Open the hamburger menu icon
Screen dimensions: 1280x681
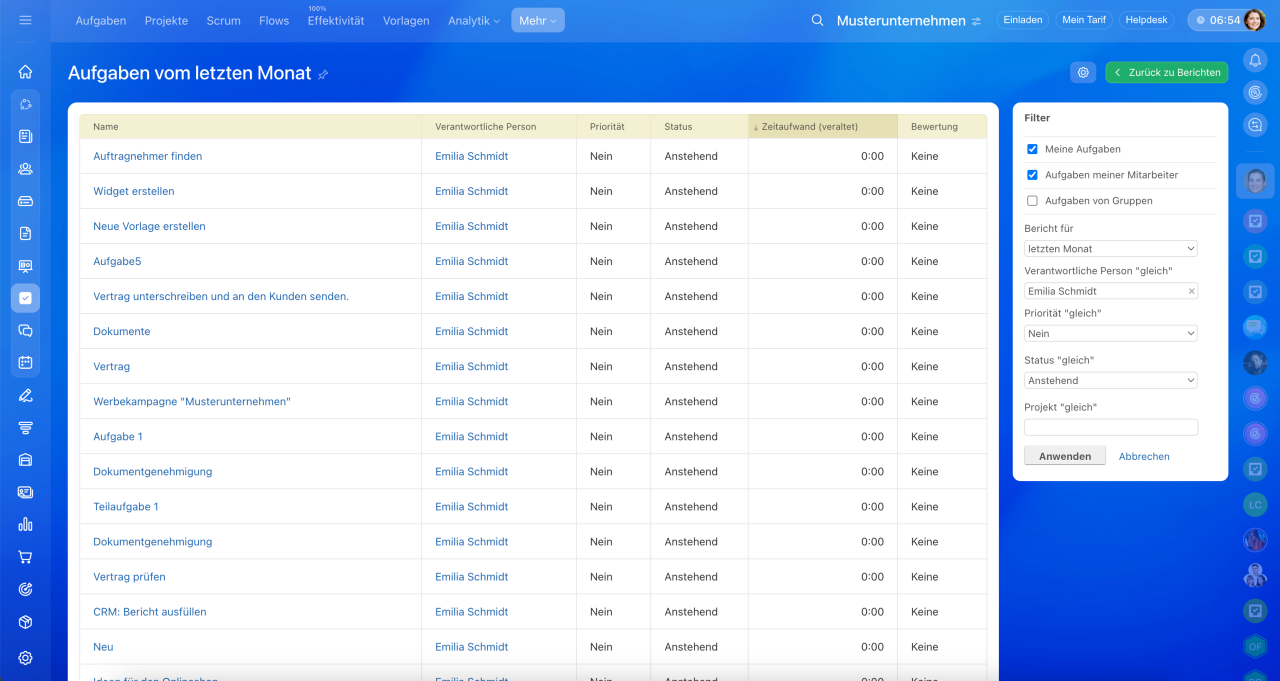coord(25,20)
